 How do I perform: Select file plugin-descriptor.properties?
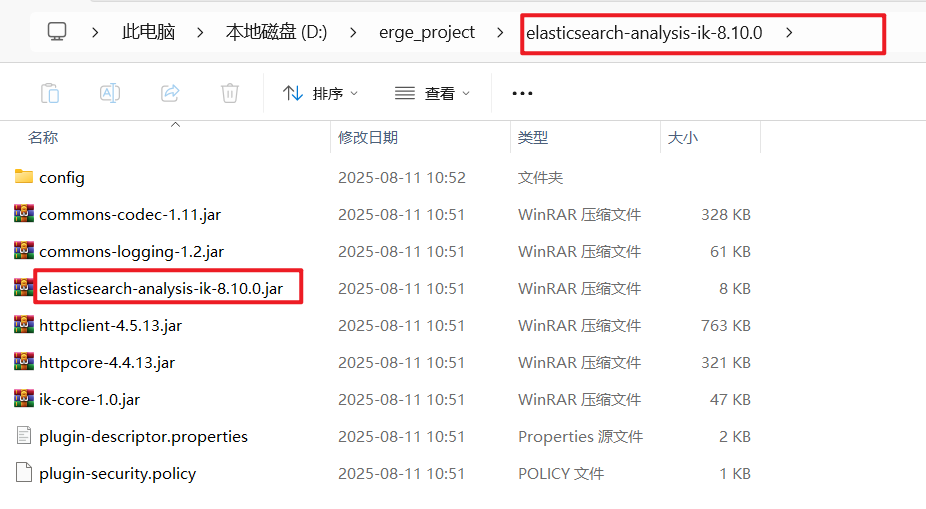pyautogui.click(x=144, y=437)
